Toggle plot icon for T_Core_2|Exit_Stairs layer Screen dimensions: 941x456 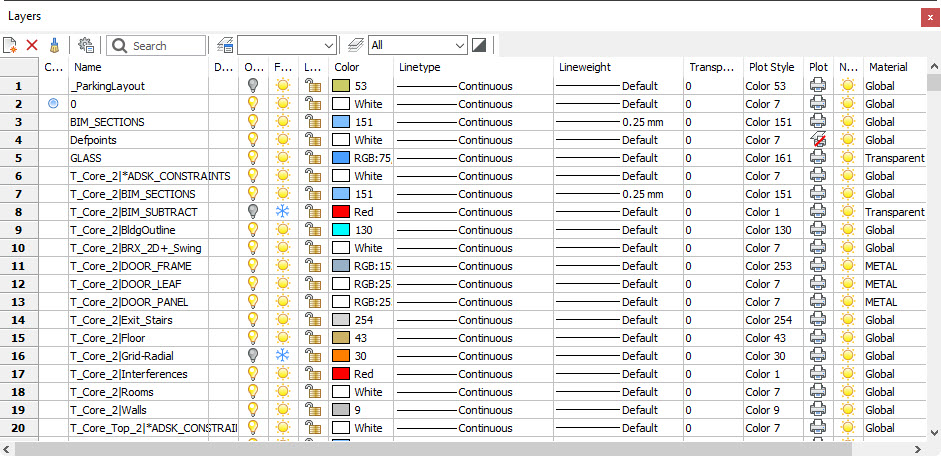point(818,320)
